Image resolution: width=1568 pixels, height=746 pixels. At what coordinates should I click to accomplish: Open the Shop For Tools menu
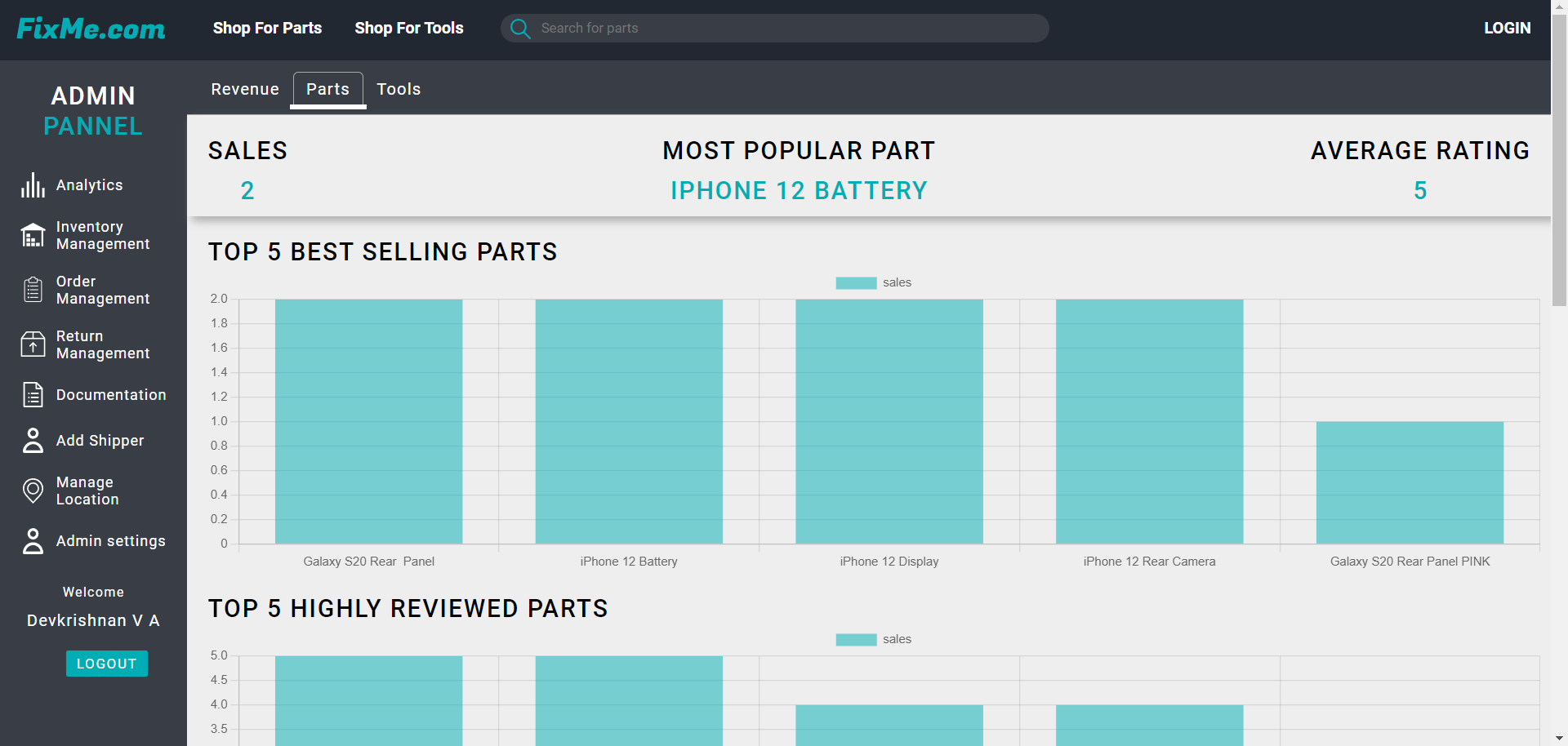pos(408,28)
